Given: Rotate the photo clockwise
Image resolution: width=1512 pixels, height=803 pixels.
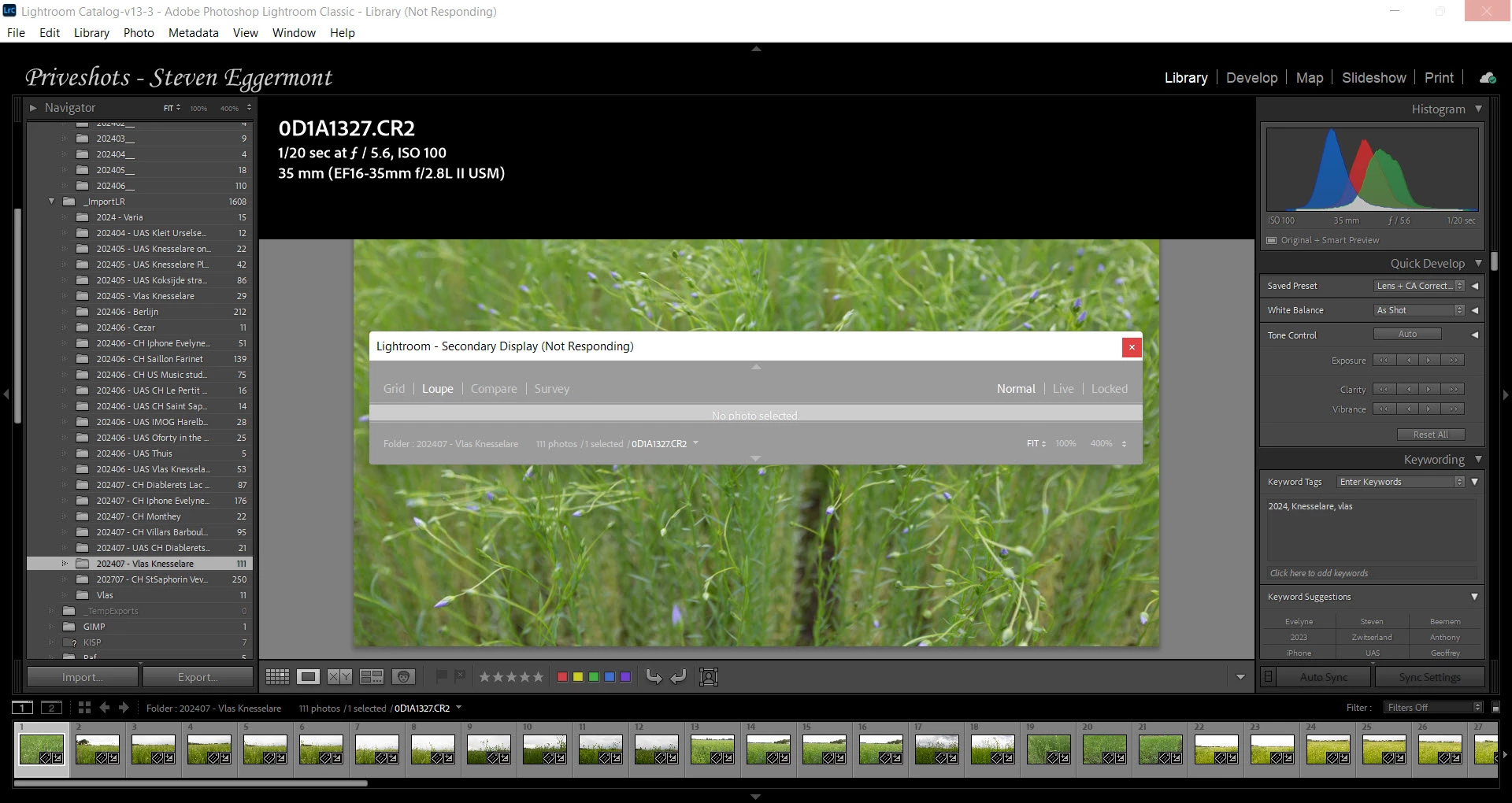Looking at the screenshot, I should coord(678,676).
